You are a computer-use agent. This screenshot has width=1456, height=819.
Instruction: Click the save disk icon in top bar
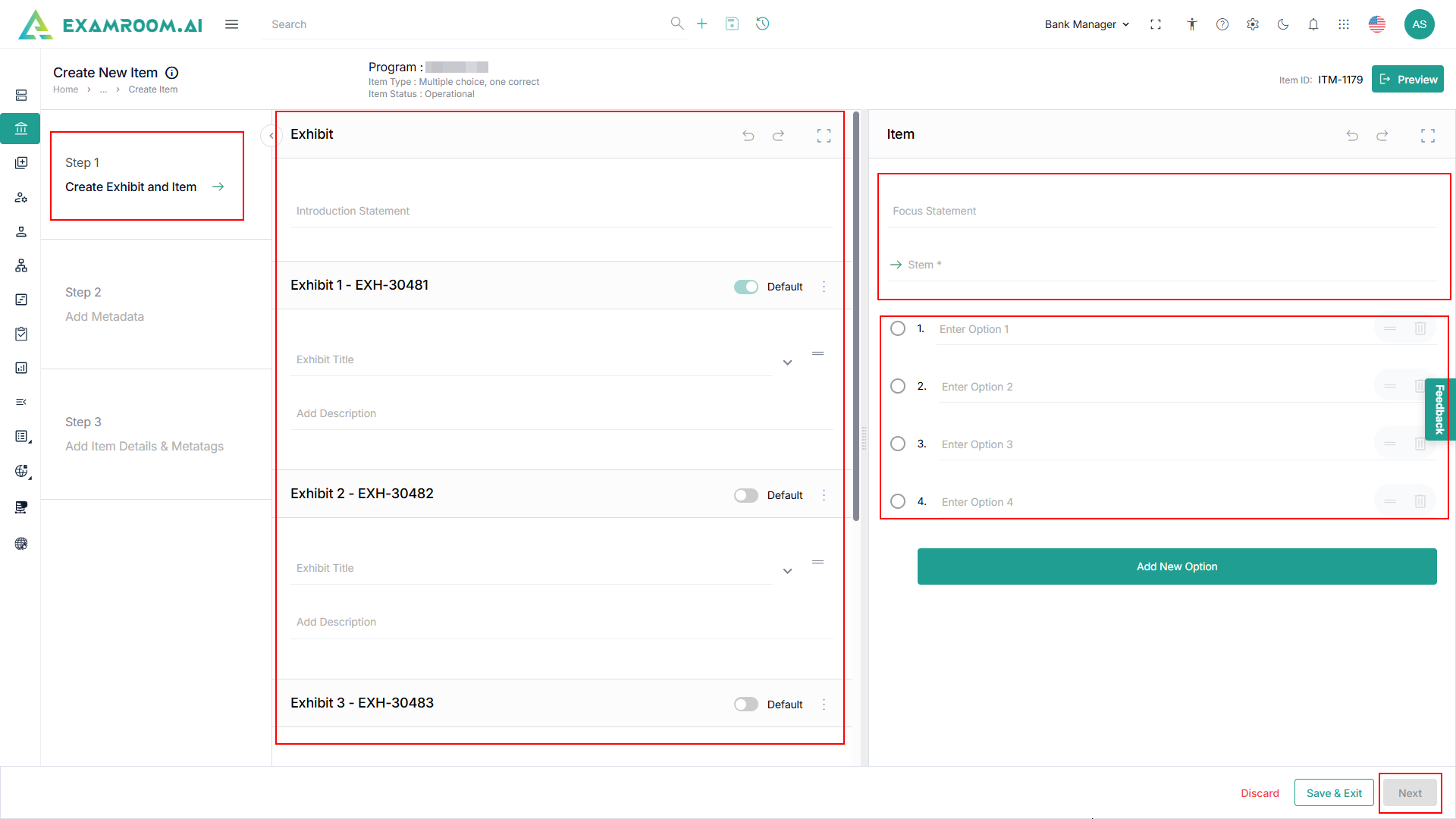(732, 24)
